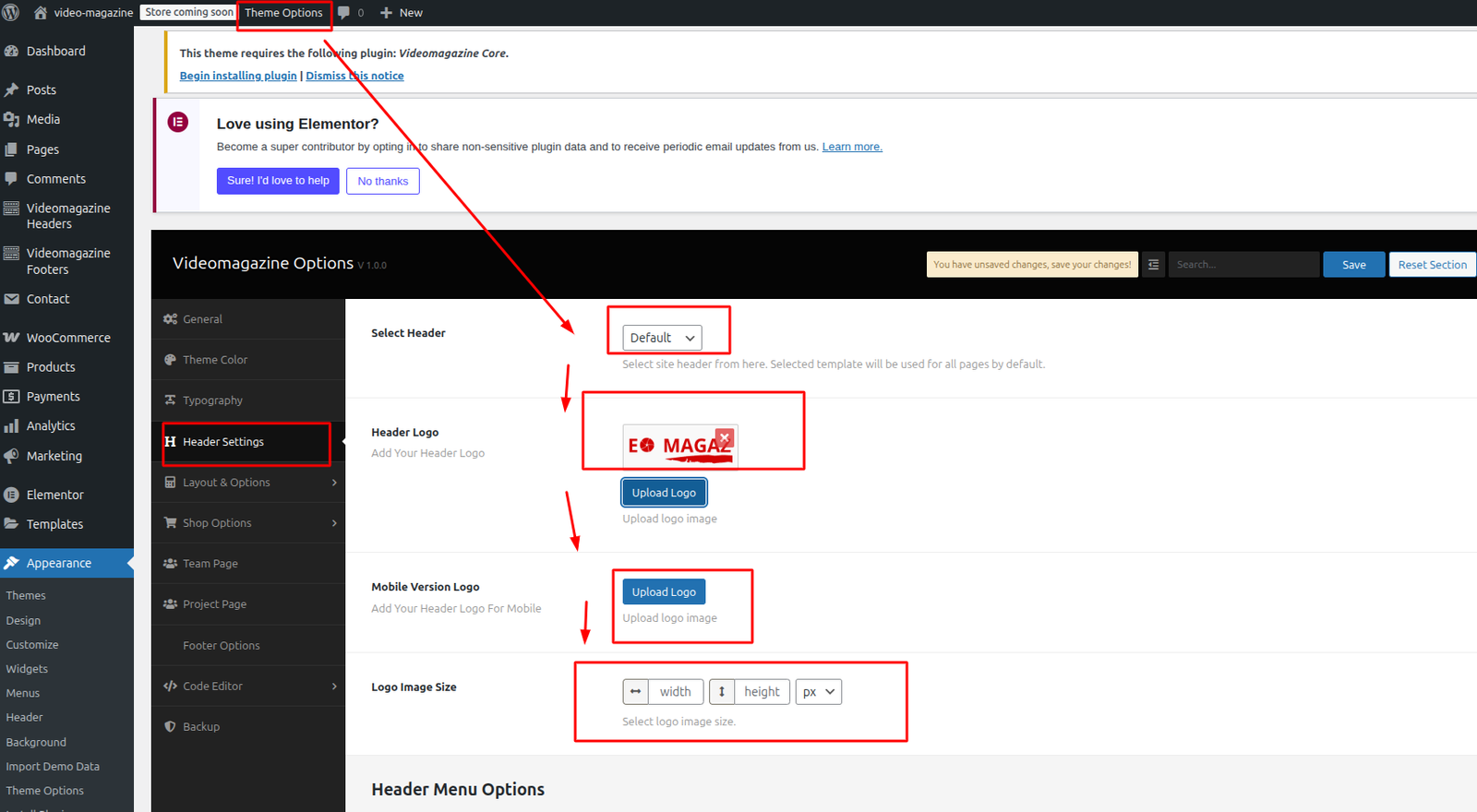Click the logo width input field
The width and height of the screenshot is (1477, 812).
pos(675,692)
